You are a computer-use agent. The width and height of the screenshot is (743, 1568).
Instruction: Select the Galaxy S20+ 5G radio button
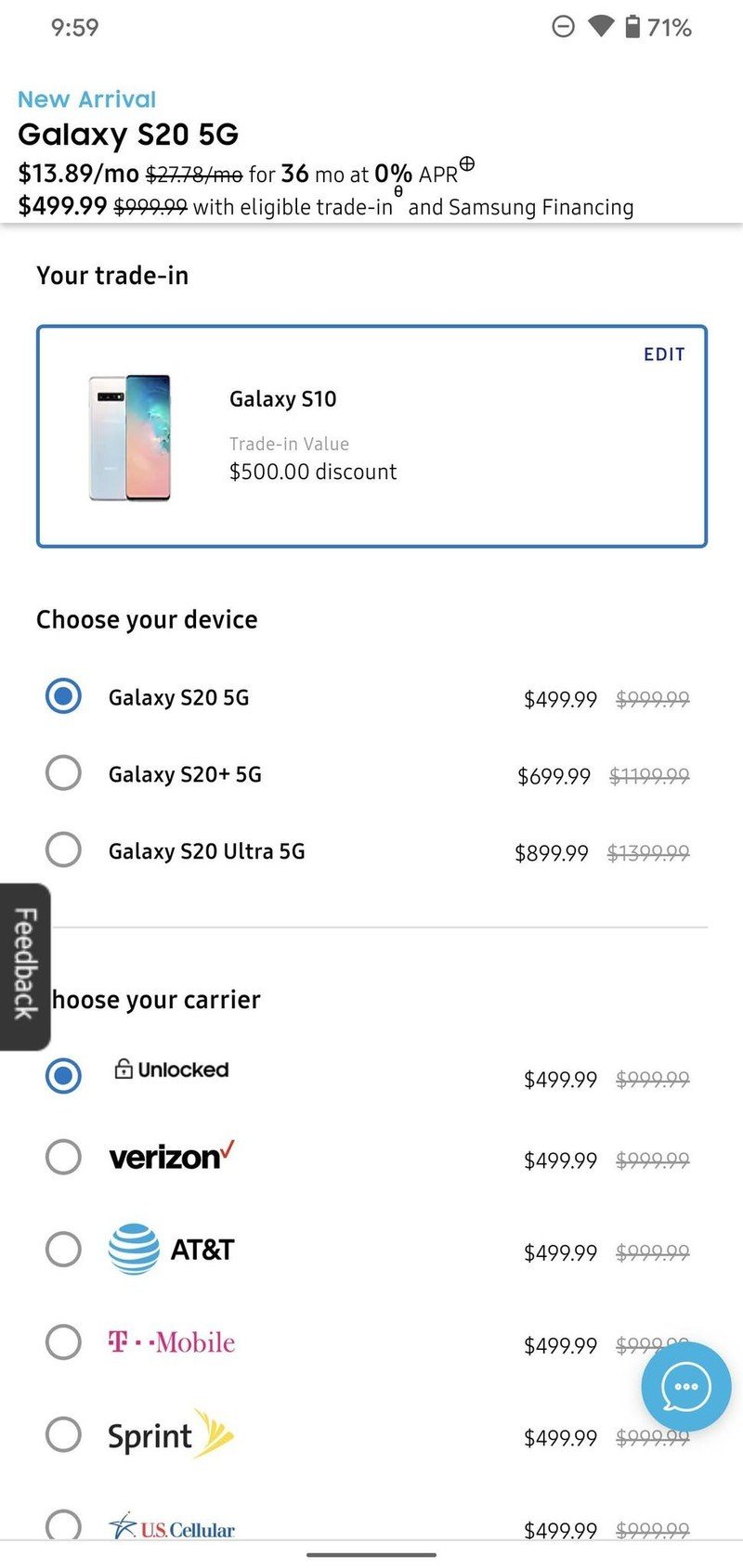[63, 773]
